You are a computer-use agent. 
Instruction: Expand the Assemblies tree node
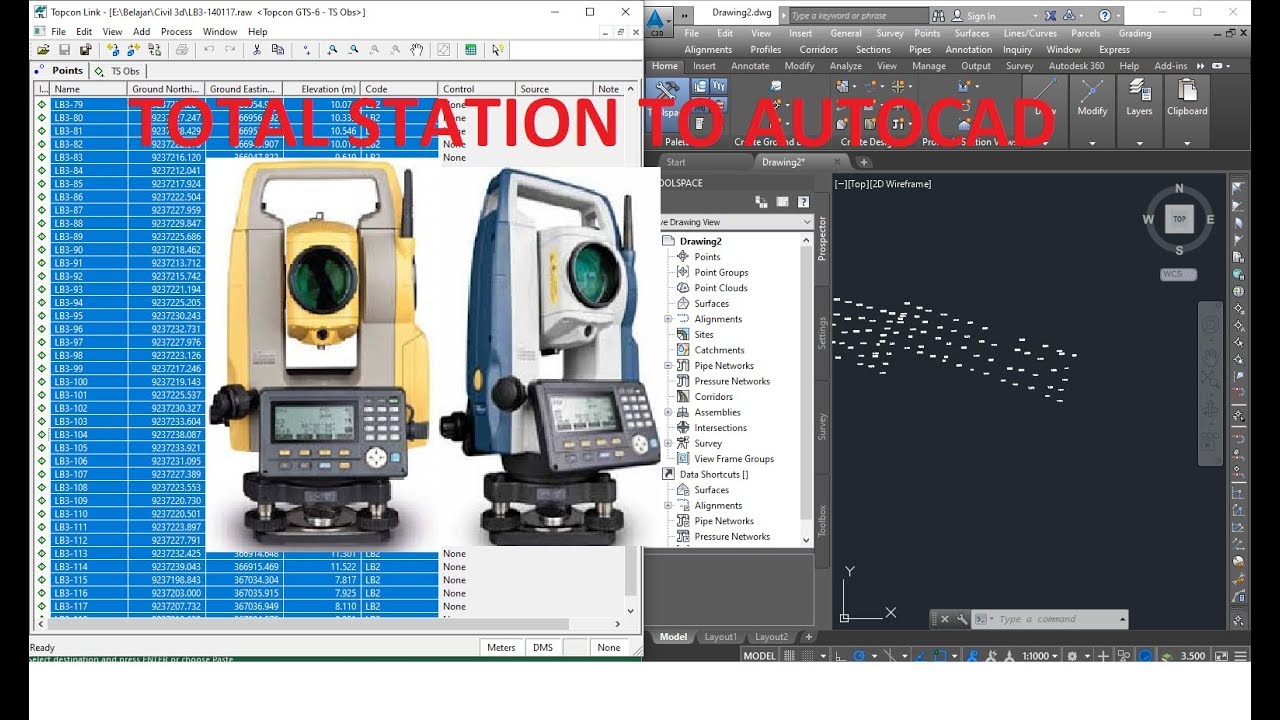(668, 412)
